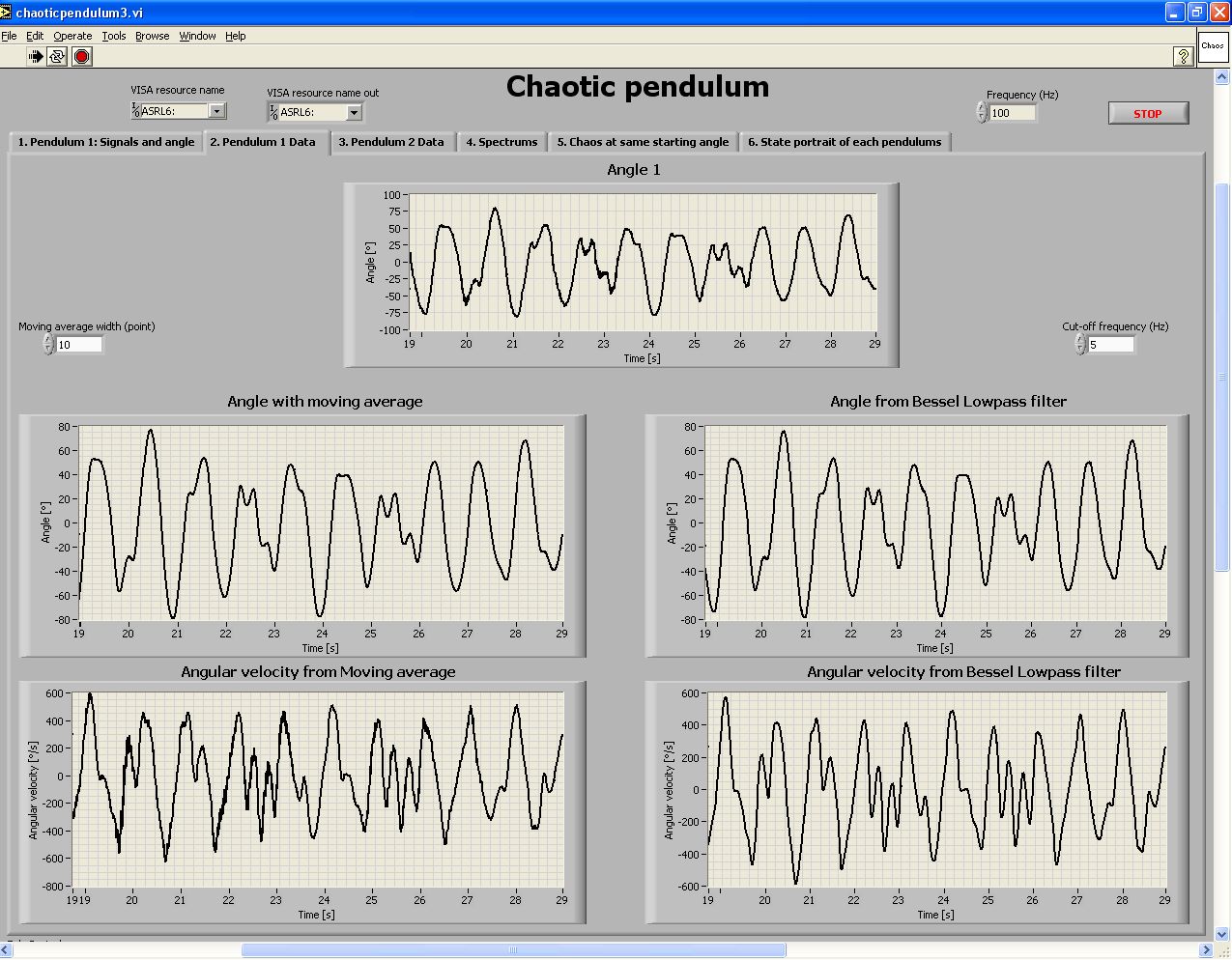Image resolution: width=1232 pixels, height=960 pixels.
Task: Click the LabVIEW icon in the title bar
Action: (8, 13)
